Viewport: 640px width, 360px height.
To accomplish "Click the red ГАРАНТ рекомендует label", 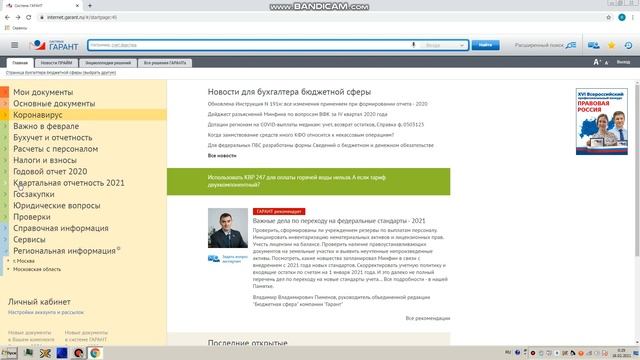I will click(279, 211).
